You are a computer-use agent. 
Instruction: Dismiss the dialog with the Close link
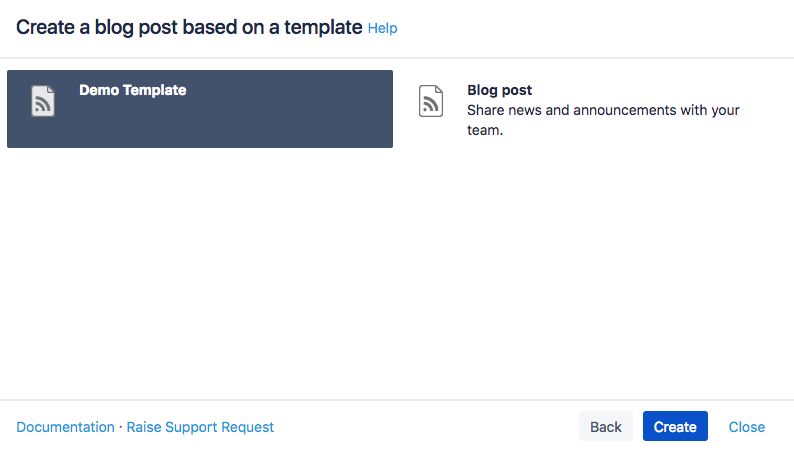[x=746, y=427]
